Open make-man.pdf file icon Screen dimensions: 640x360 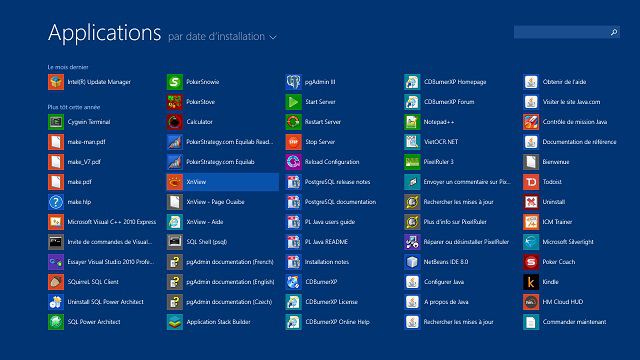(x=56, y=142)
